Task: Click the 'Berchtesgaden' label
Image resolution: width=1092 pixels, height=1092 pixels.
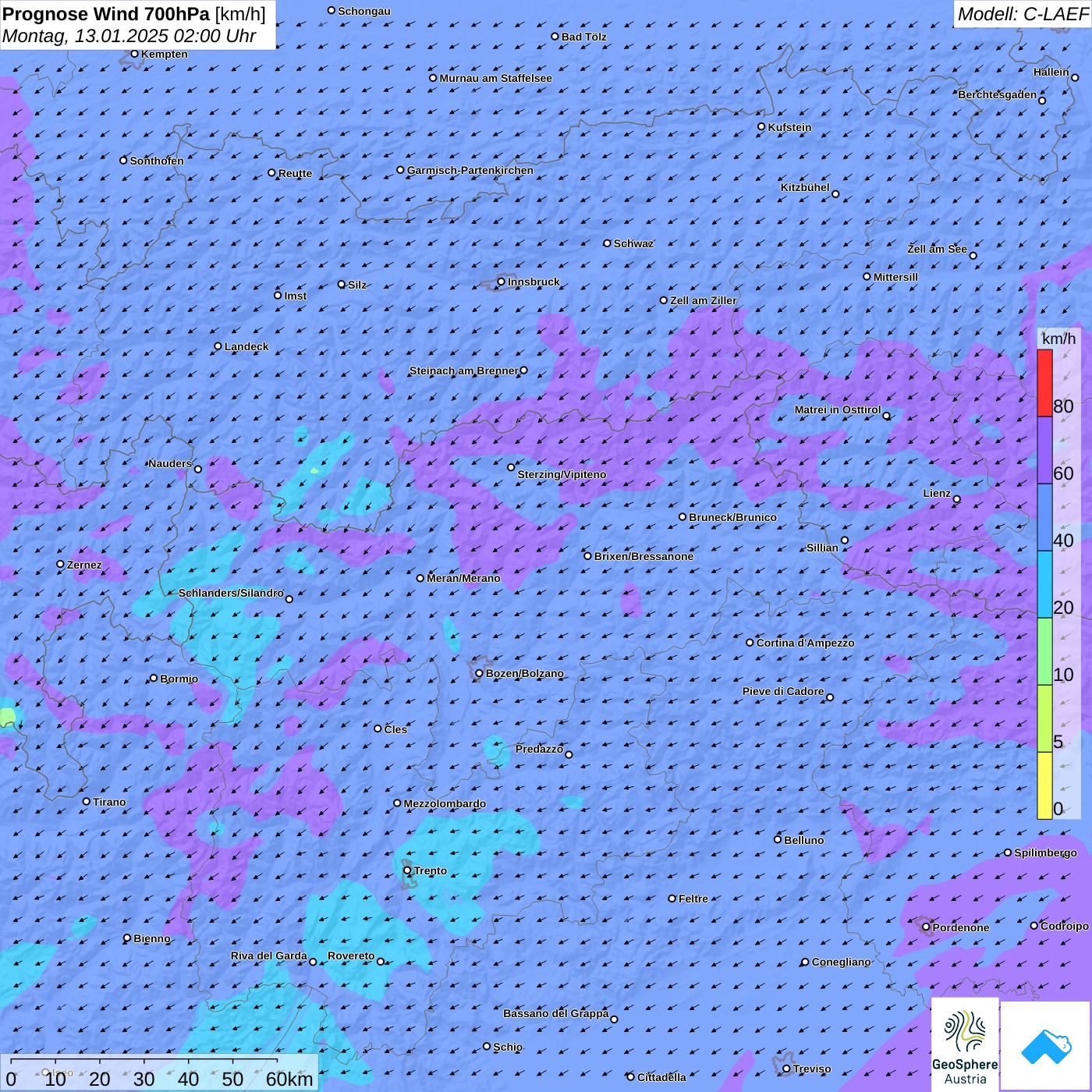Action: point(998,94)
